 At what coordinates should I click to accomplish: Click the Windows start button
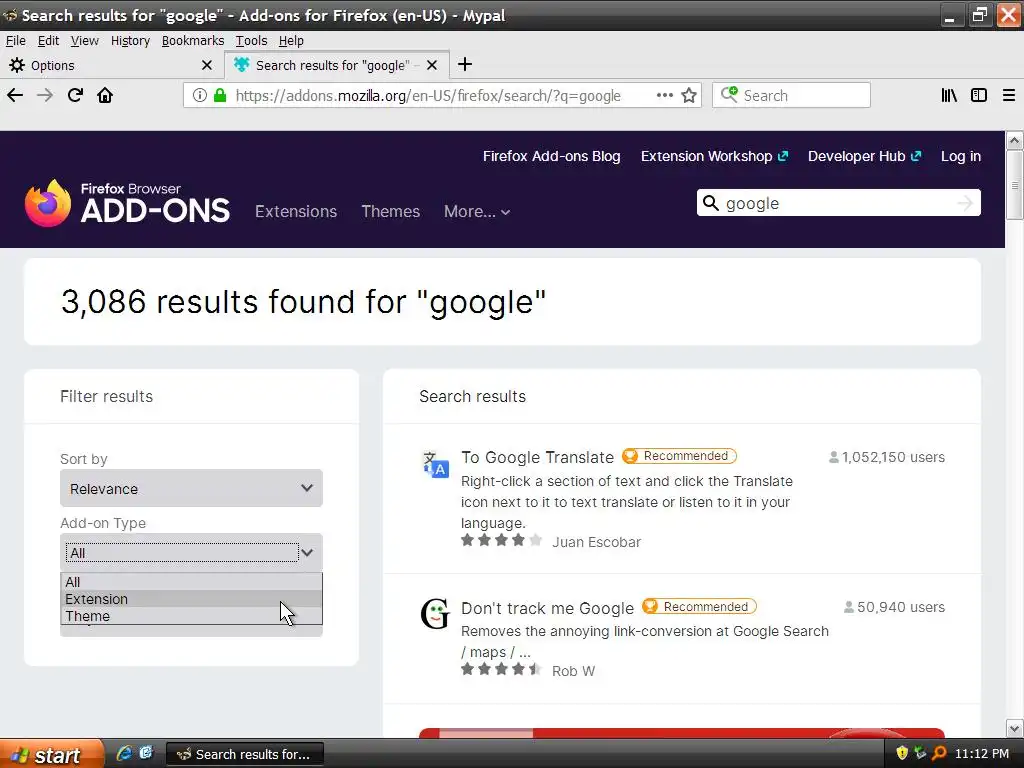[x=51, y=754]
